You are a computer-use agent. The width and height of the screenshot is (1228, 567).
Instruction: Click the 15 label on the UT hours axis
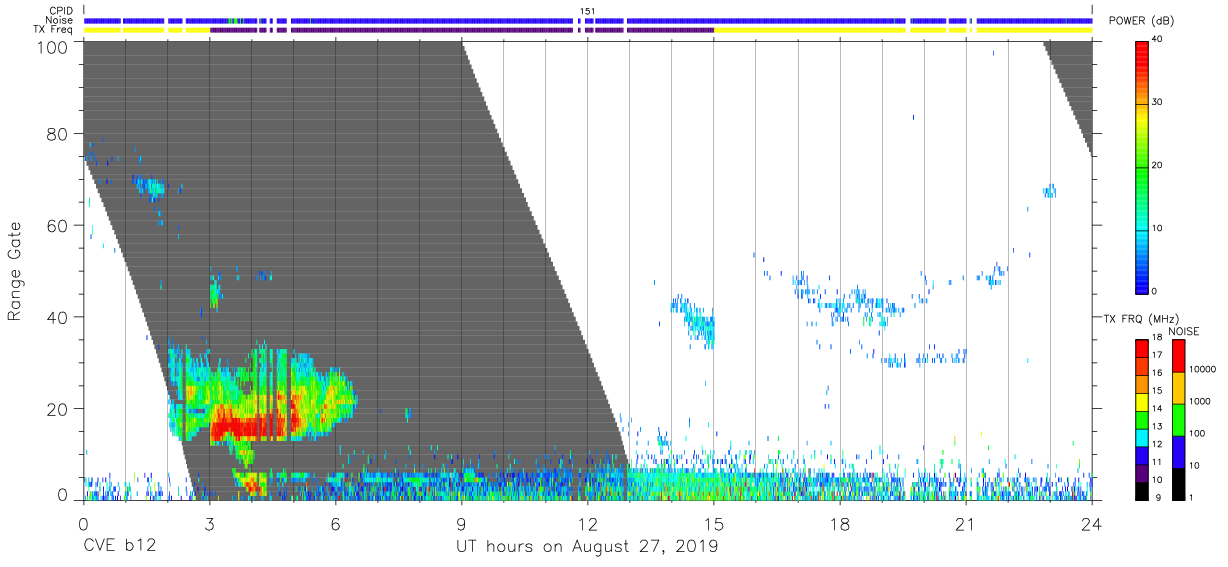click(713, 522)
